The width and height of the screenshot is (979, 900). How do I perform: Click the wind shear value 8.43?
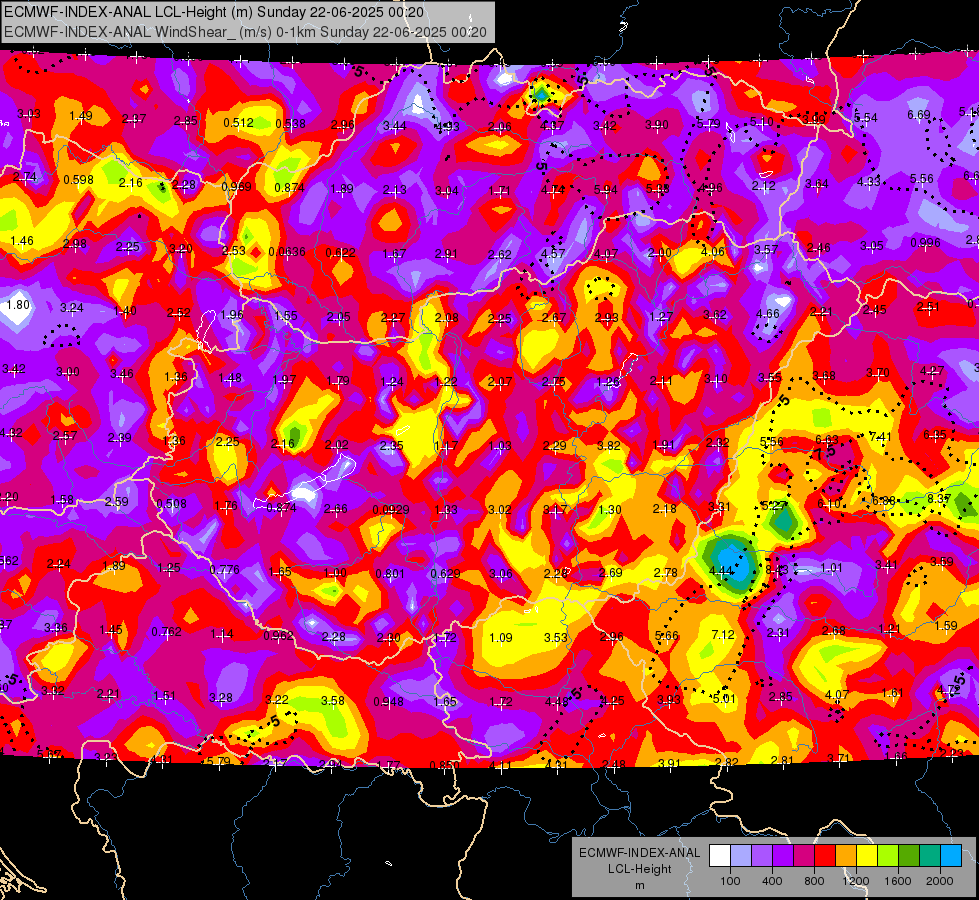(777, 570)
